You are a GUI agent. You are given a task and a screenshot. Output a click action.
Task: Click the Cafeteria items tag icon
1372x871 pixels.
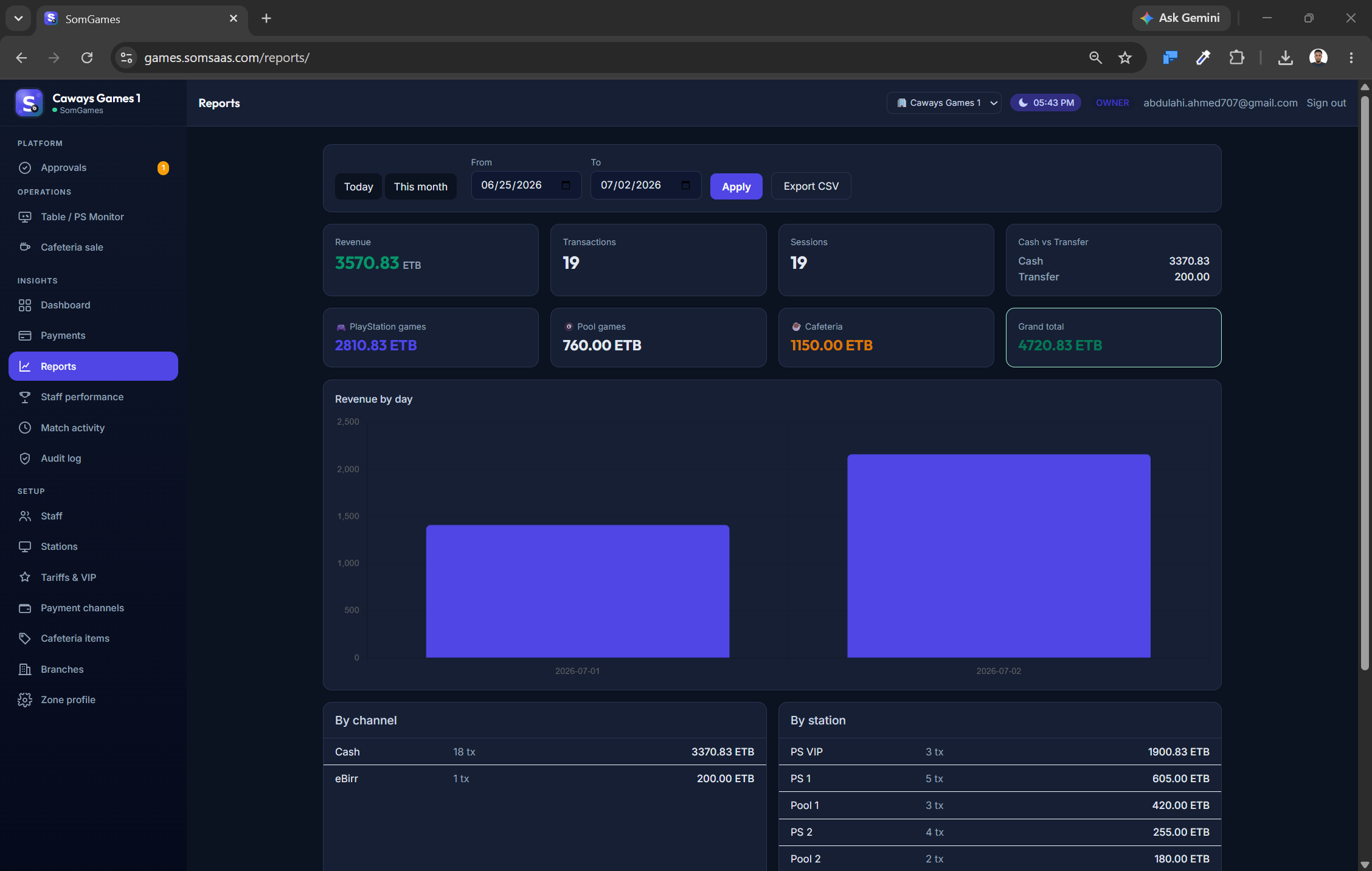coord(25,639)
